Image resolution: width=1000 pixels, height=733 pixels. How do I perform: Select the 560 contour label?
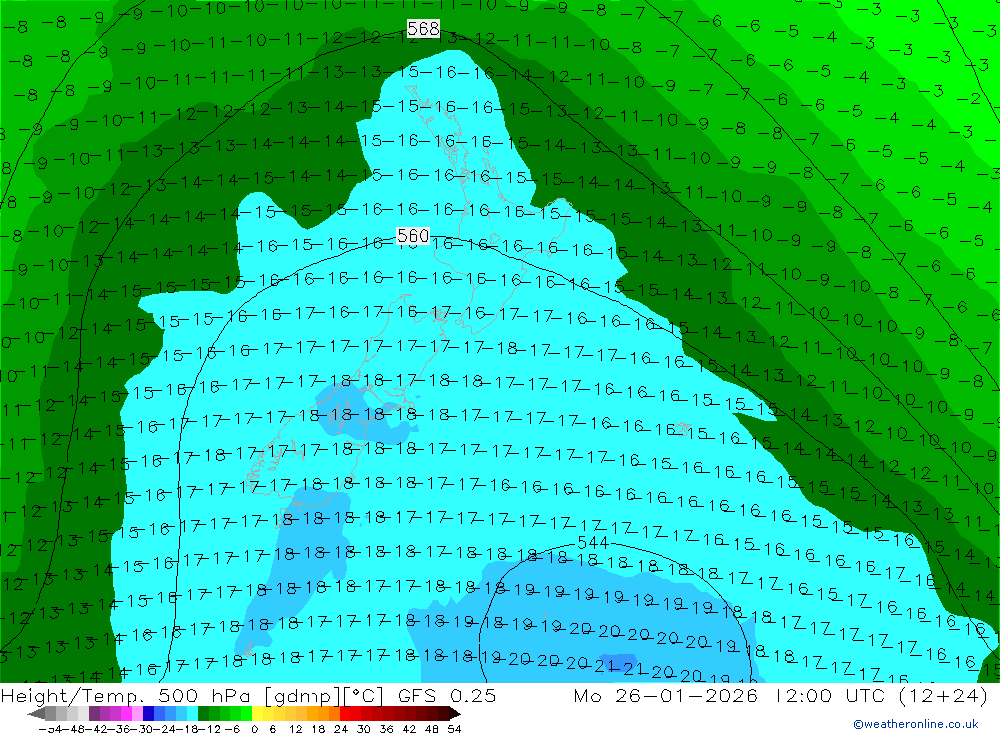point(413,236)
